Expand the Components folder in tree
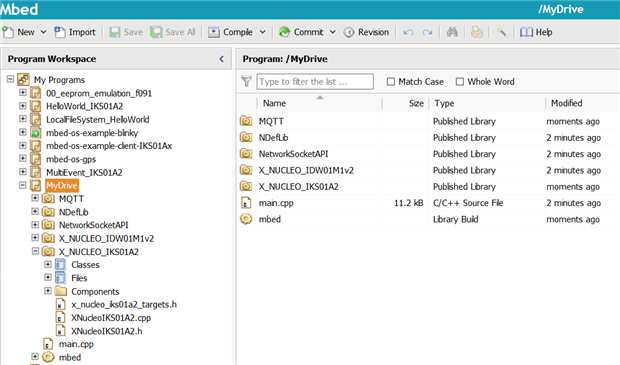The width and height of the screenshot is (620, 365). (48, 291)
